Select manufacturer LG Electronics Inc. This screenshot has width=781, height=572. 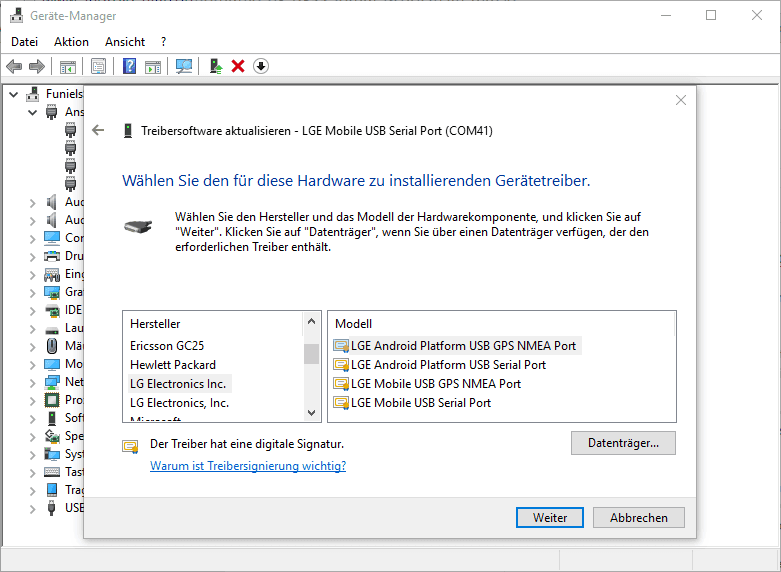pos(178,384)
